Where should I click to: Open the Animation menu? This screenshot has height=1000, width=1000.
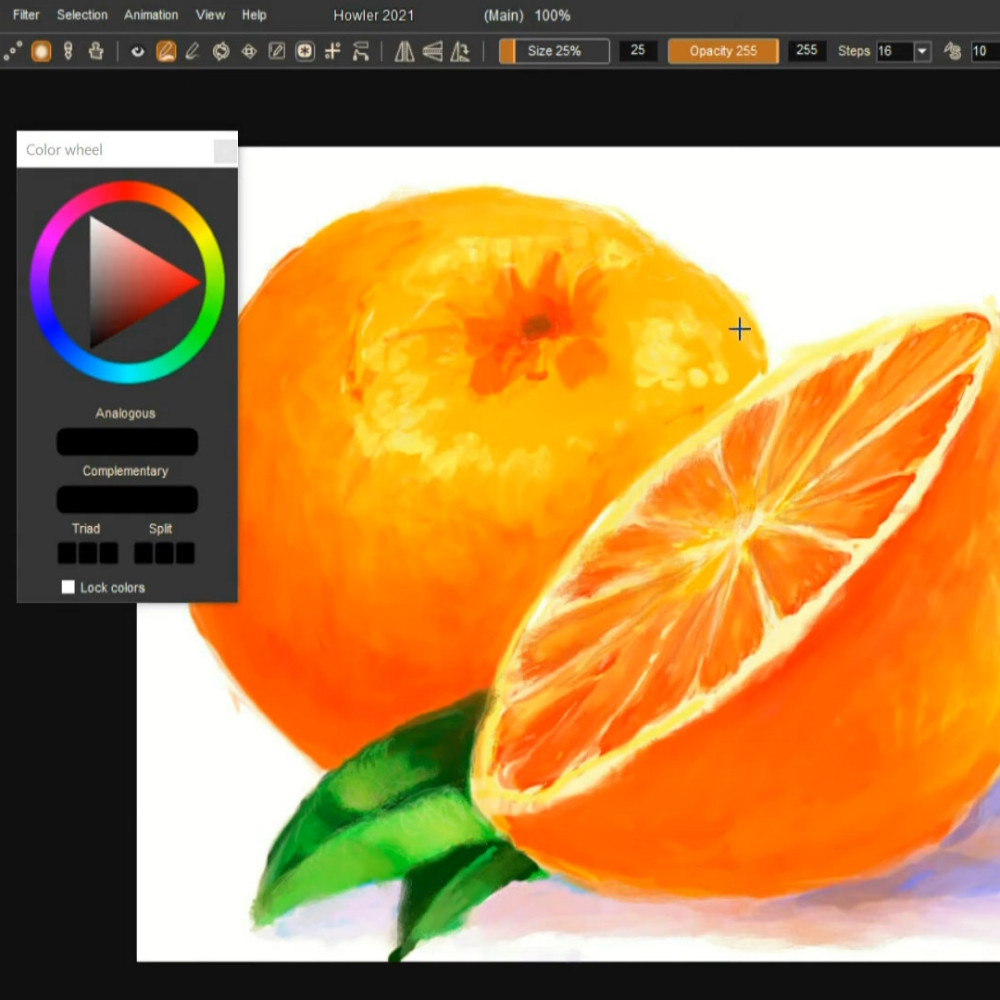[151, 15]
